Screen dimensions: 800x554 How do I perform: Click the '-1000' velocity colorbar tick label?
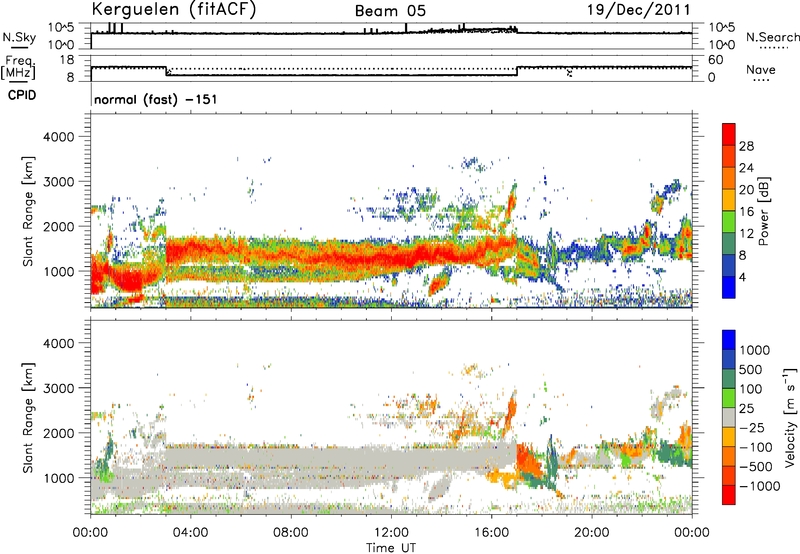760,486
